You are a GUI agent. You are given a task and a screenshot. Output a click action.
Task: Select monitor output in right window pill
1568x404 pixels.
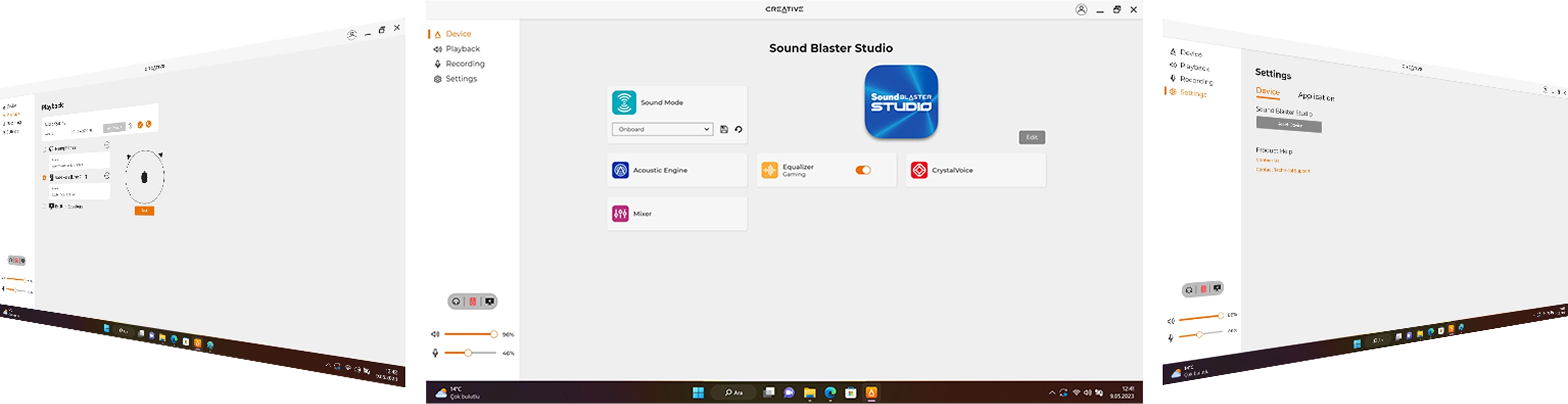(x=1217, y=287)
